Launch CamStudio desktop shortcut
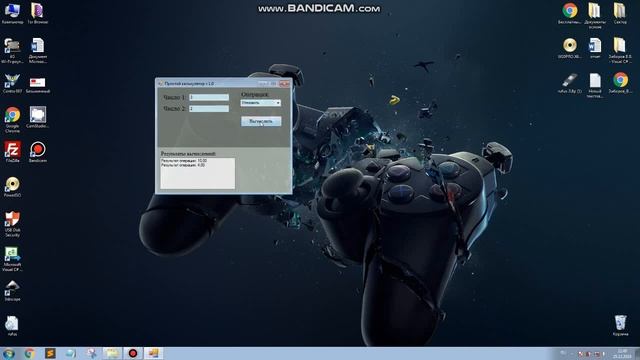Image resolution: width=640 pixels, height=360 pixels. 38,118
